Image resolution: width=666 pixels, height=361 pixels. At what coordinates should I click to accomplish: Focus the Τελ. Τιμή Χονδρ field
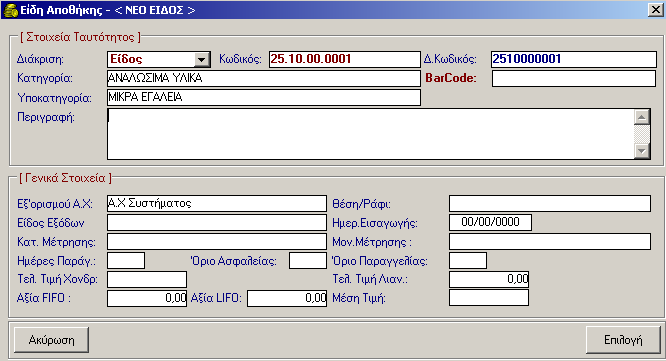147,279
